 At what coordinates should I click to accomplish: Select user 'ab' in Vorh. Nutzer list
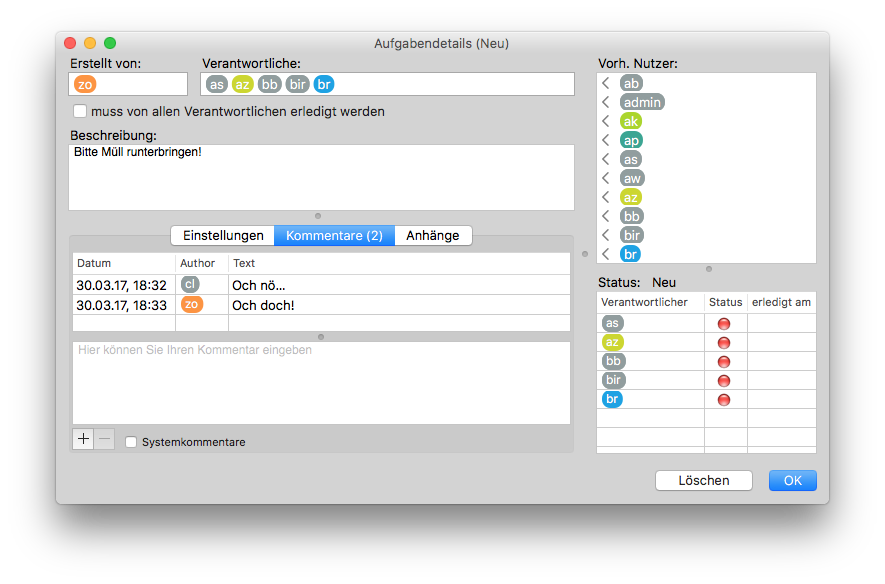631,84
